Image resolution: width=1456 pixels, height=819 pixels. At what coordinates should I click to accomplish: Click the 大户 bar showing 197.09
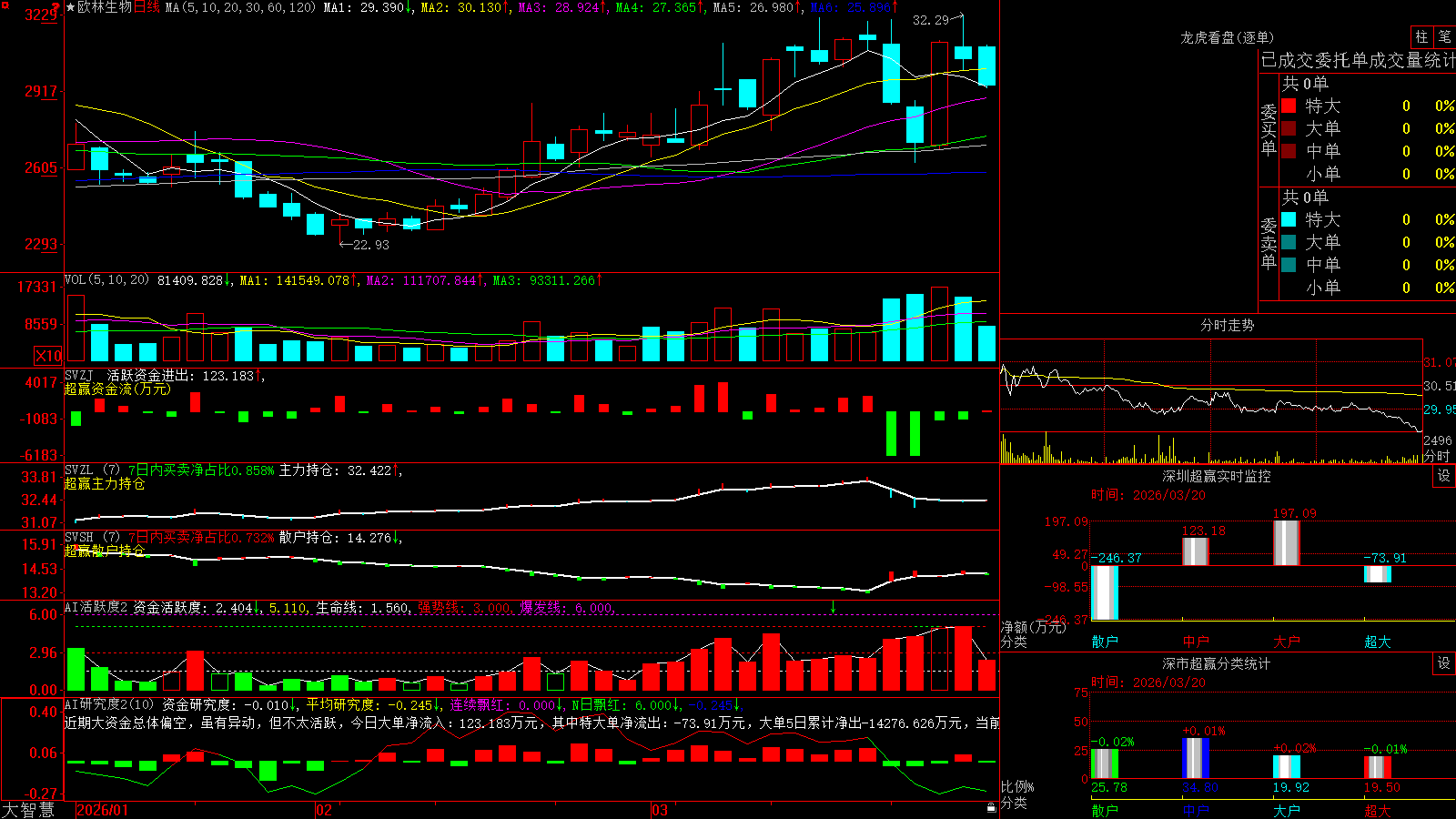coord(1286,542)
